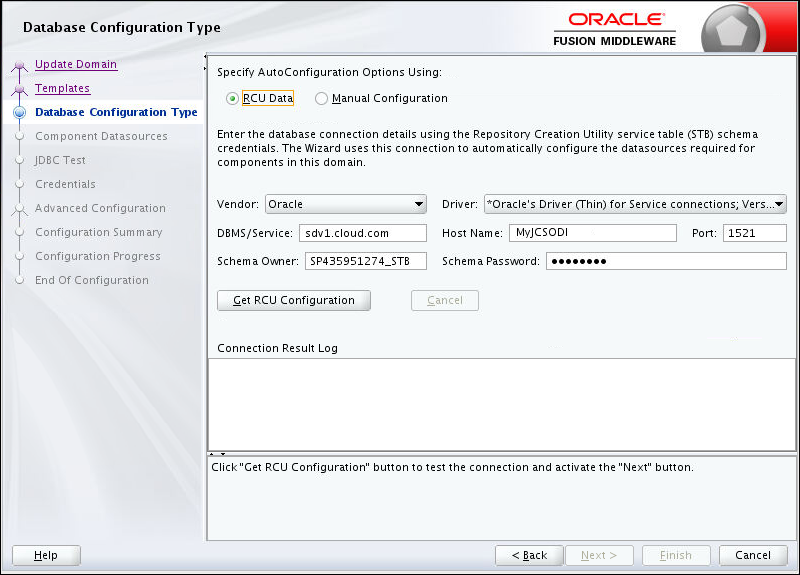Viewport: 800px width, 575px height.
Task: Click inside the Connection Result Log area
Action: [x=502, y=404]
